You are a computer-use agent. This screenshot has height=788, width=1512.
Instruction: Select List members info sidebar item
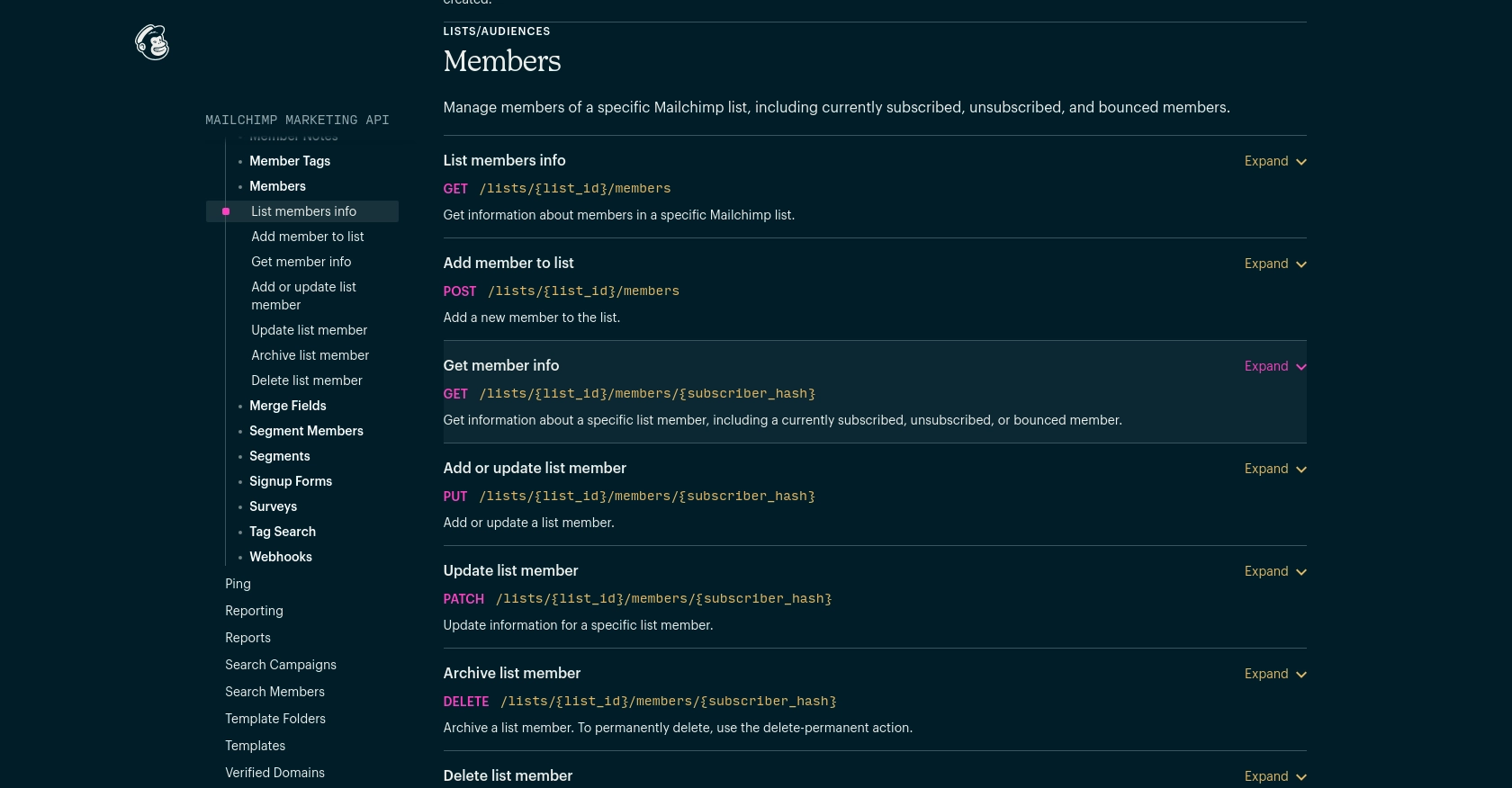click(303, 211)
